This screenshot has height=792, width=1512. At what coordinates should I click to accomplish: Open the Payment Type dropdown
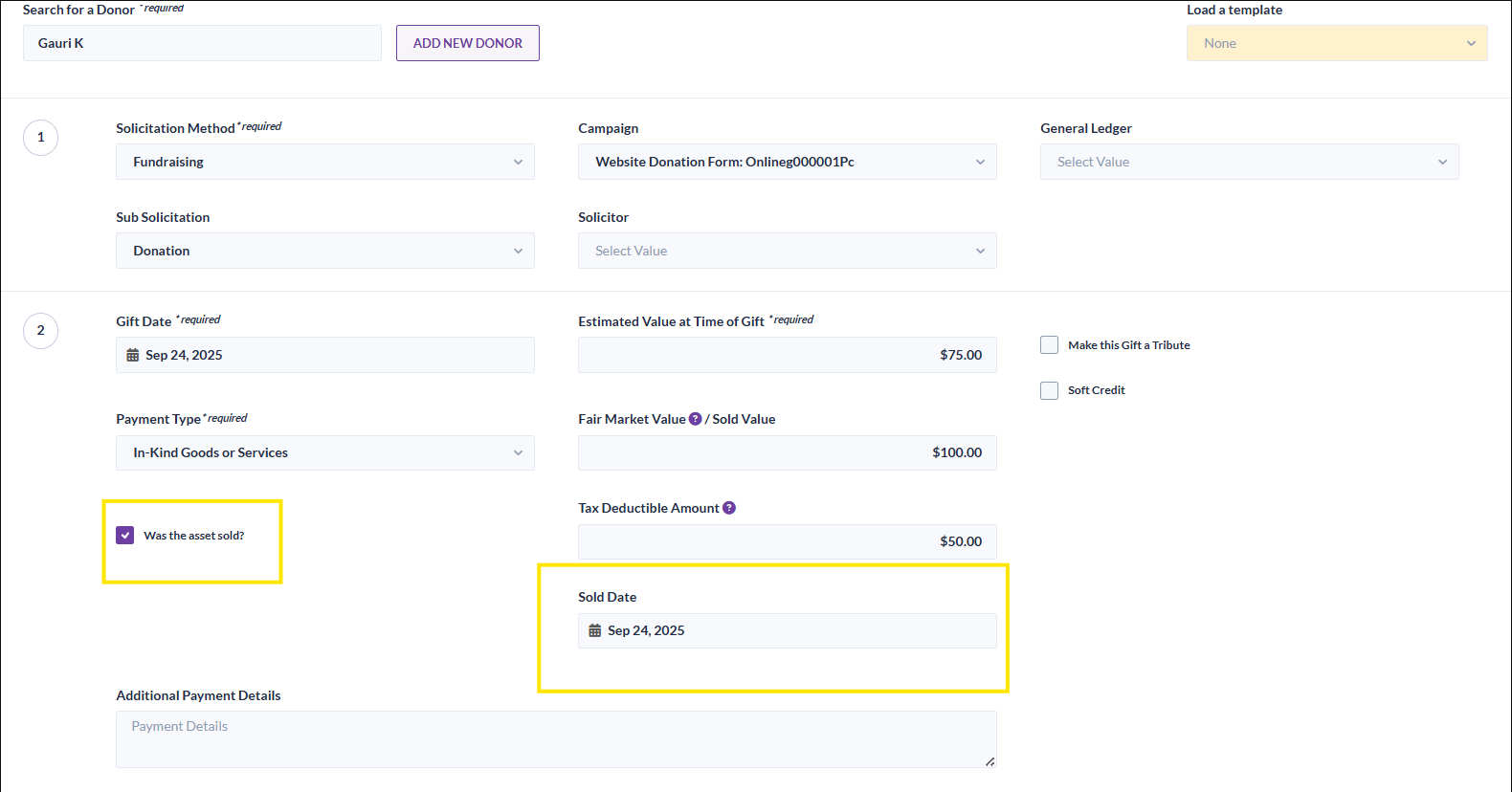[x=324, y=452]
